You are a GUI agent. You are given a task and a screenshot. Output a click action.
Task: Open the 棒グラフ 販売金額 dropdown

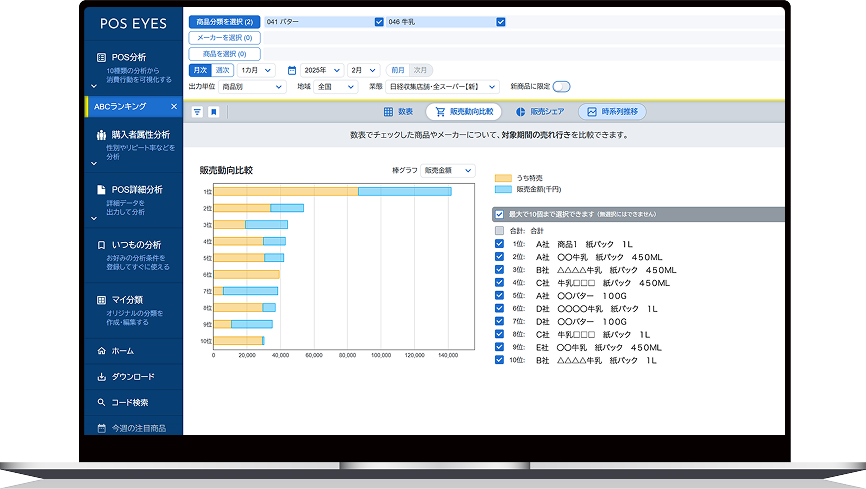(x=447, y=171)
